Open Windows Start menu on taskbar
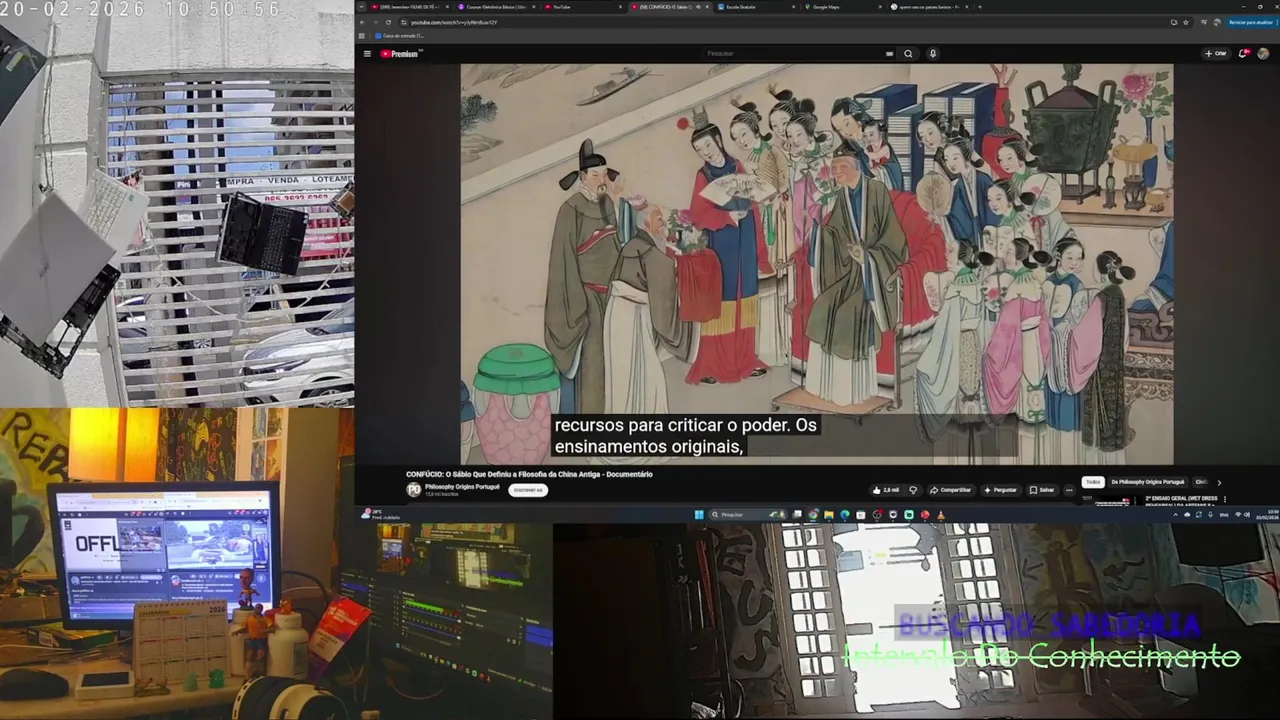1280x720 pixels. pyautogui.click(x=699, y=515)
